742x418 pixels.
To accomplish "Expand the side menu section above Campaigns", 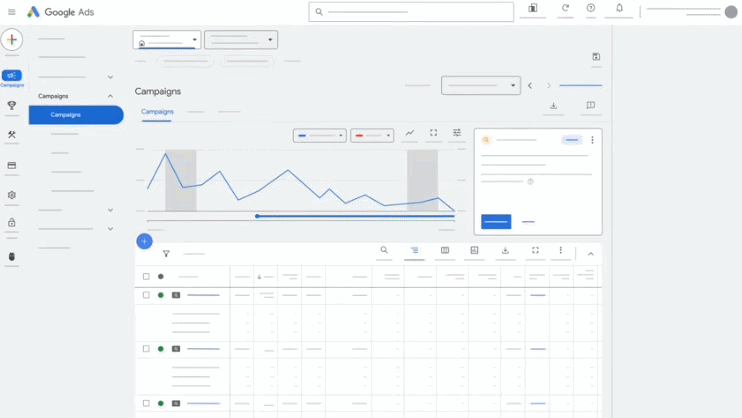I will click(110, 77).
